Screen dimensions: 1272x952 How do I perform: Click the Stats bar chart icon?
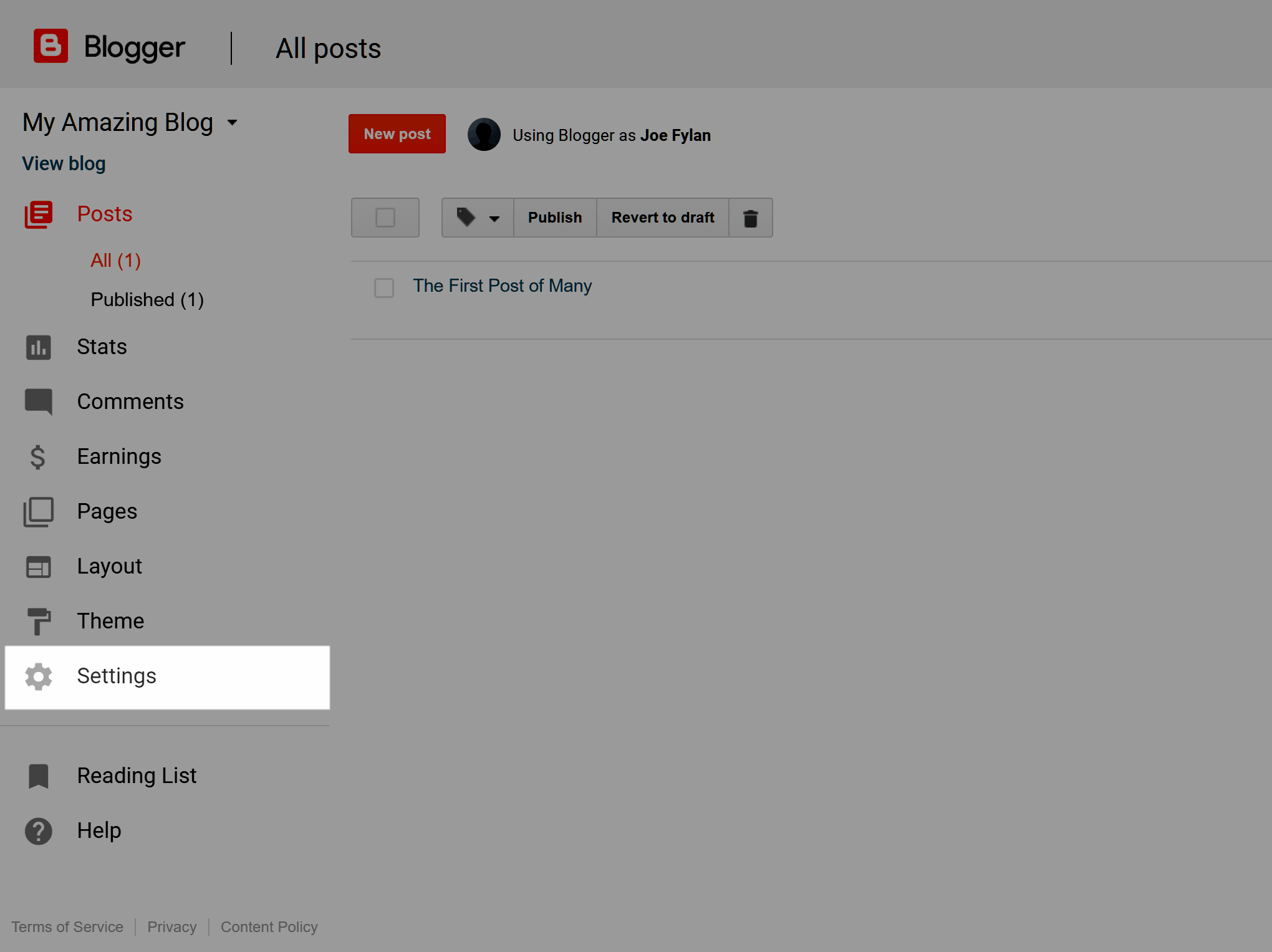pos(39,347)
